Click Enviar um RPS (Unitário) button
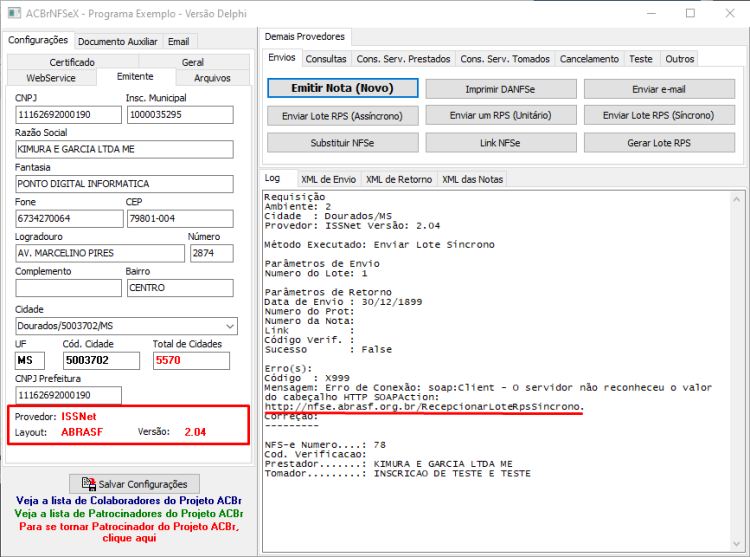Image resolution: width=750 pixels, height=557 pixels. (x=500, y=116)
